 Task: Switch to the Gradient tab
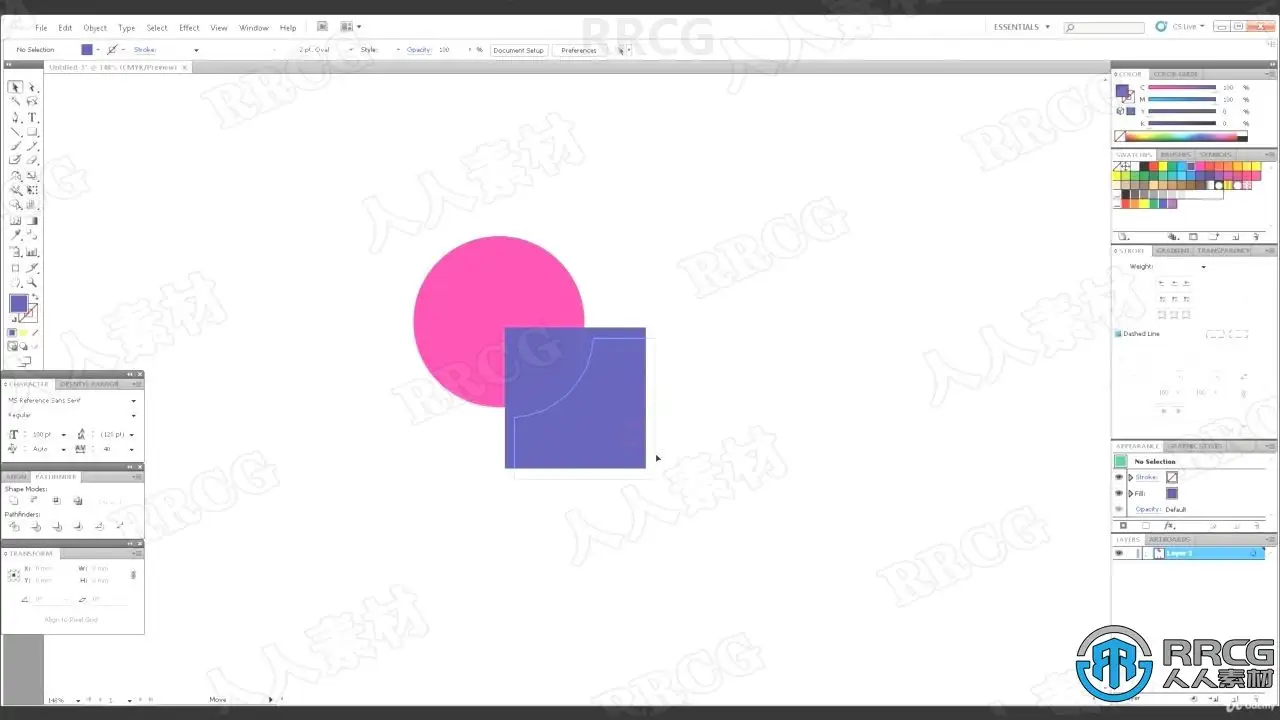pos(1172,251)
